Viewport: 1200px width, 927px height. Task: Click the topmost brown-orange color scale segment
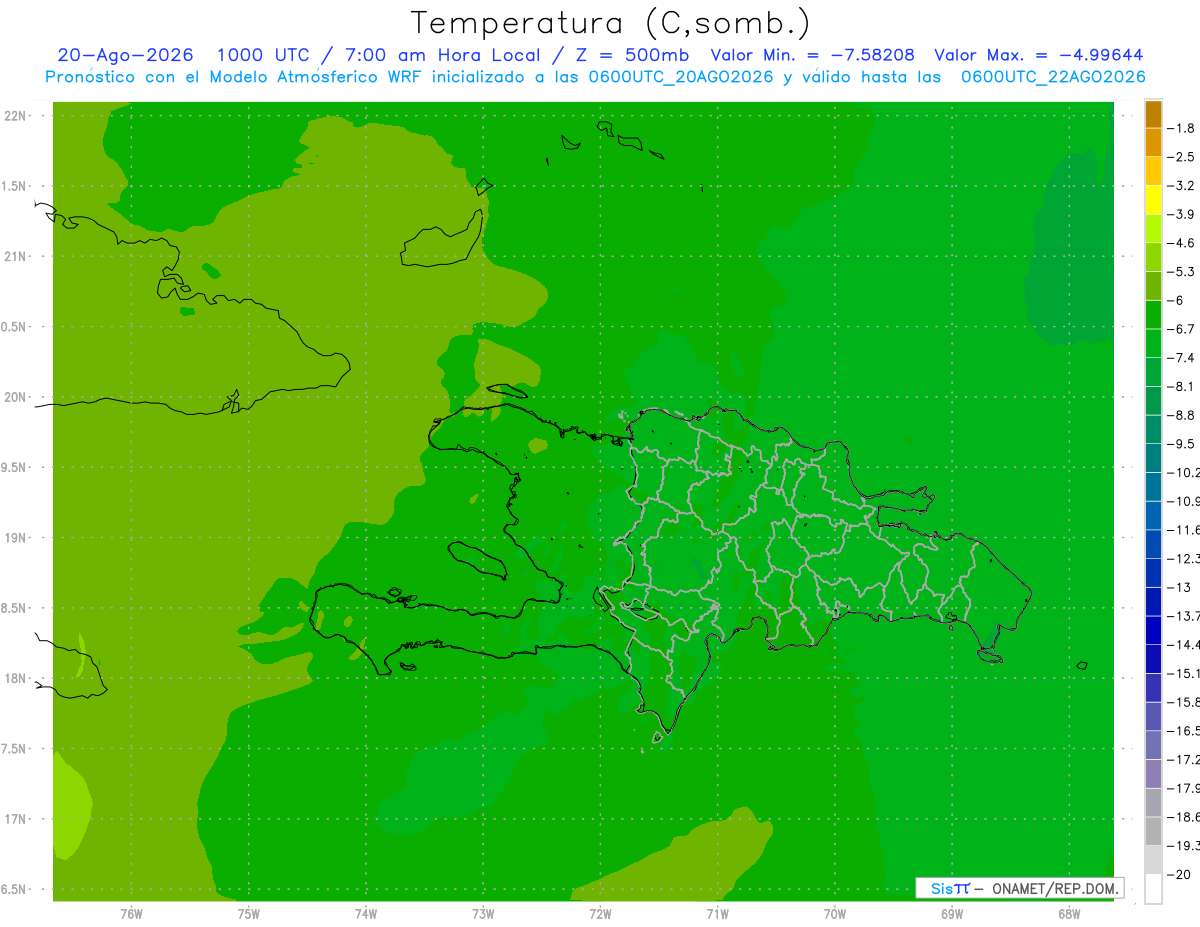click(x=1153, y=114)
